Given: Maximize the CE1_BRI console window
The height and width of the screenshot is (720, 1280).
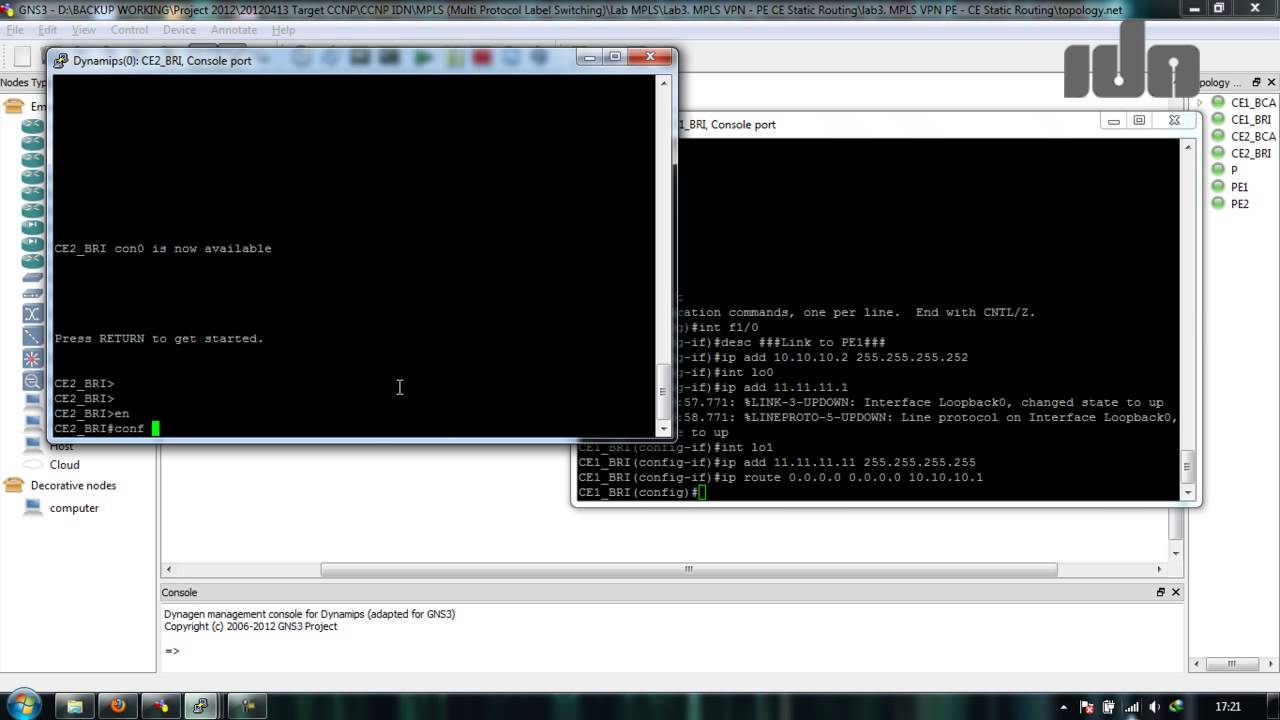Looking at the screenshot, I should click(1139, 121).
